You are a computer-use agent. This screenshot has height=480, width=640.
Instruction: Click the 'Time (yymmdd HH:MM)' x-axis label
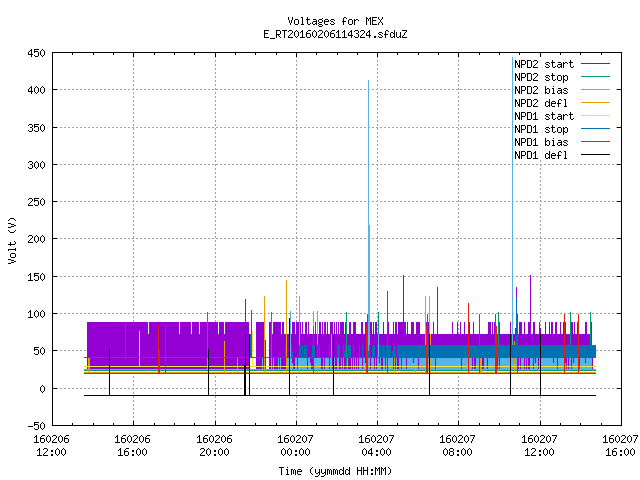click(335, 471)
